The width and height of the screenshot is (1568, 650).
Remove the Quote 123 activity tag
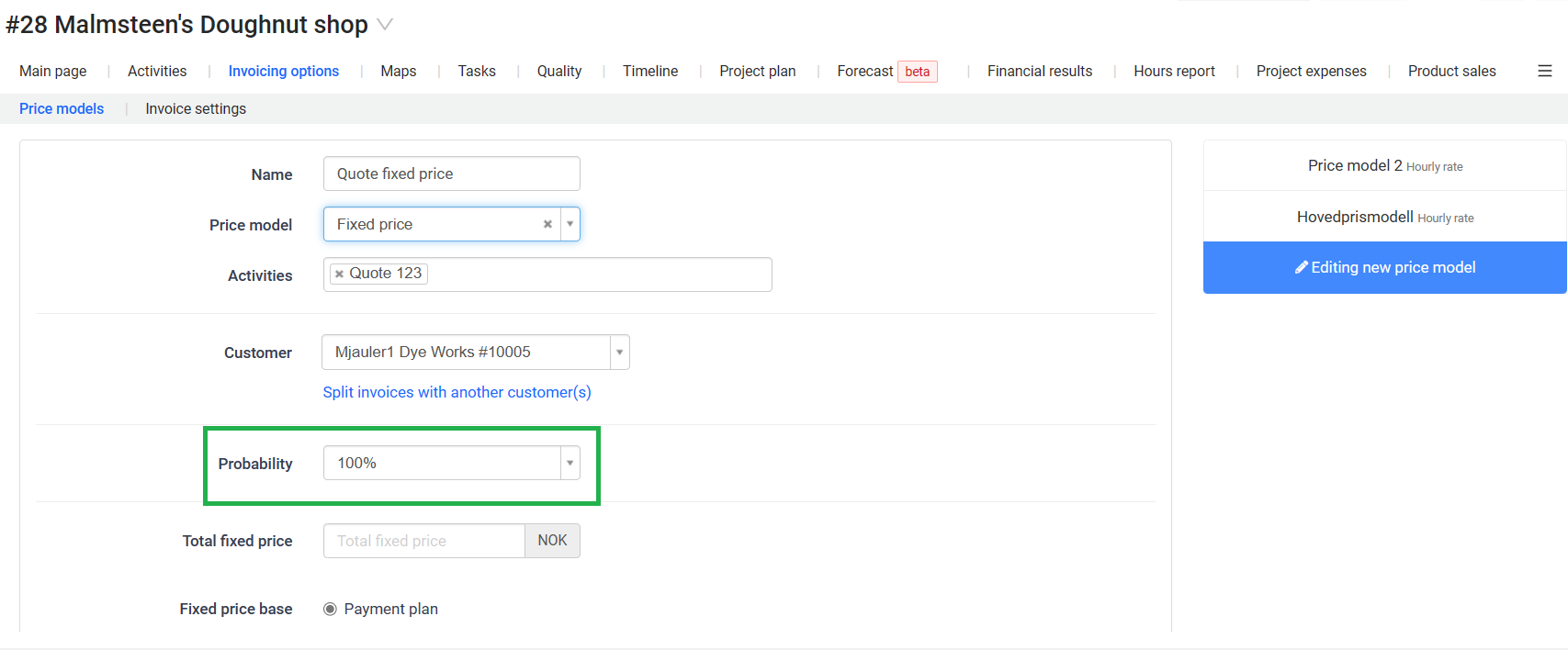pos(339,274)
